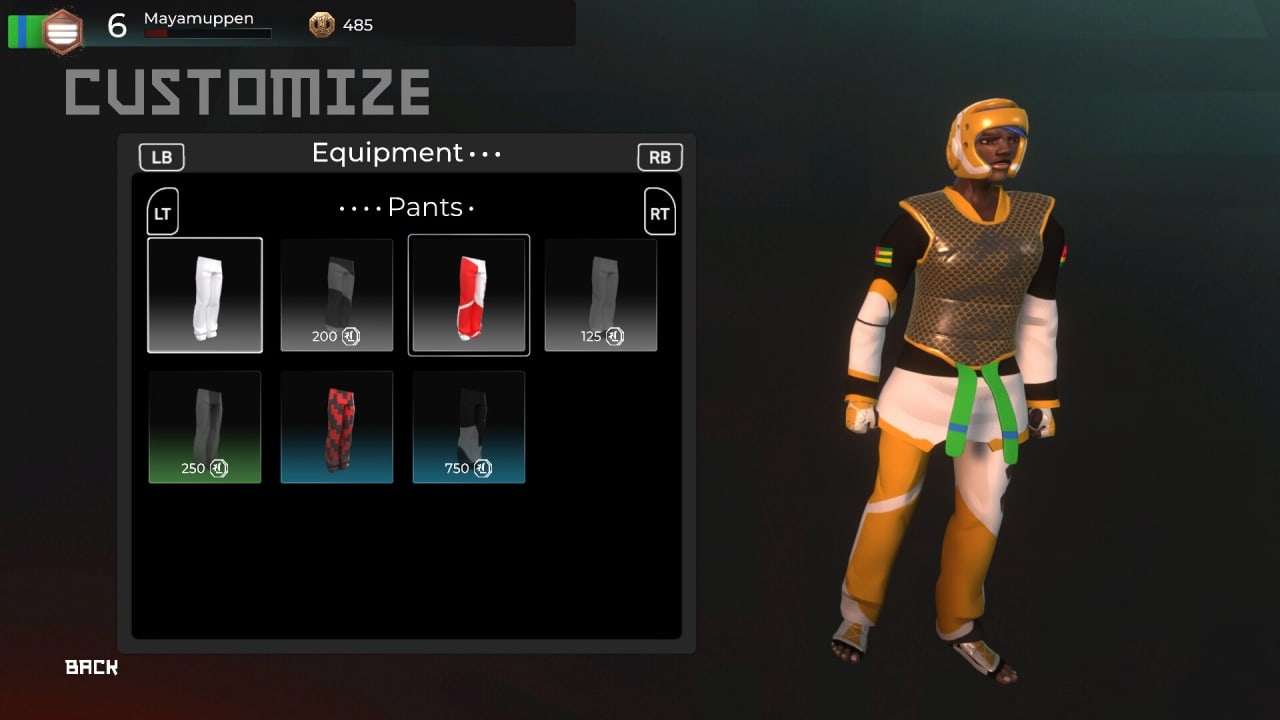The height and width of the screenshot is (720, 1280).
Task: Choose the black pants costing 200 coins
Action: pyautogui.click(x=337, y=295)
